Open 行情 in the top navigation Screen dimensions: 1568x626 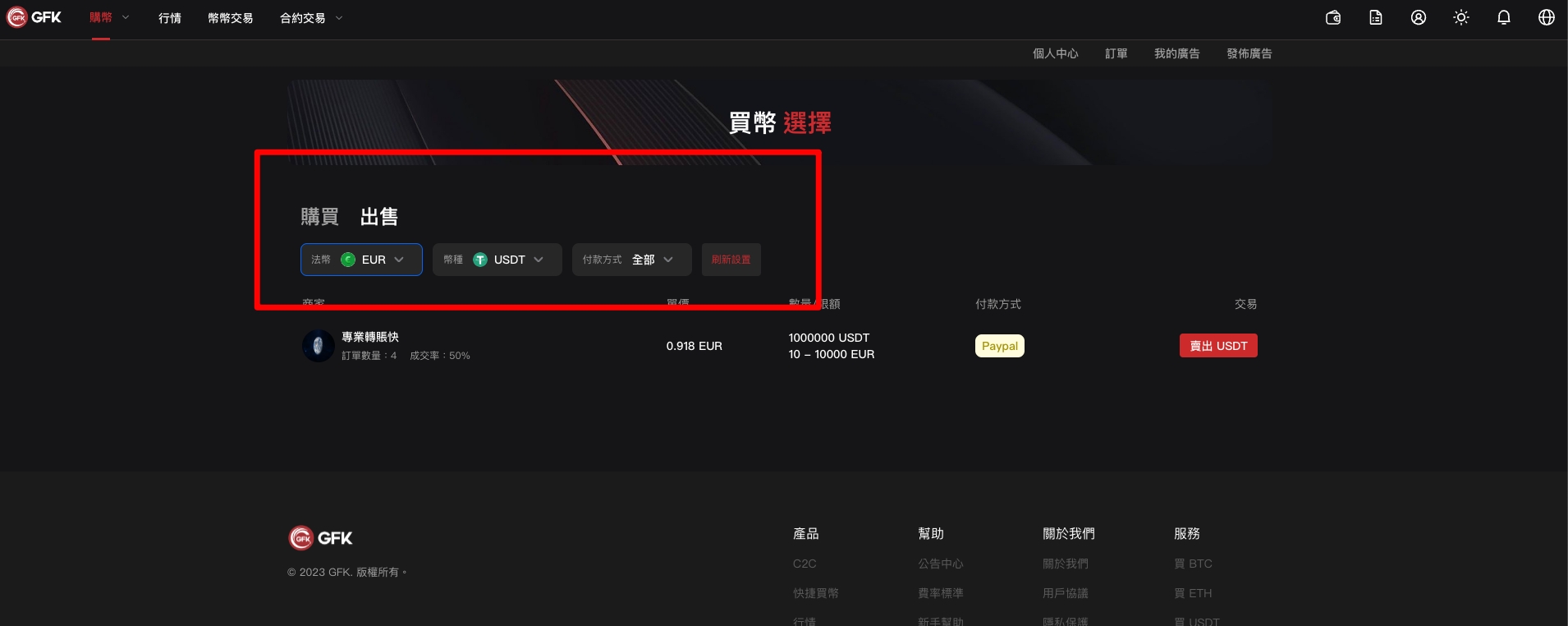[170, 18]
